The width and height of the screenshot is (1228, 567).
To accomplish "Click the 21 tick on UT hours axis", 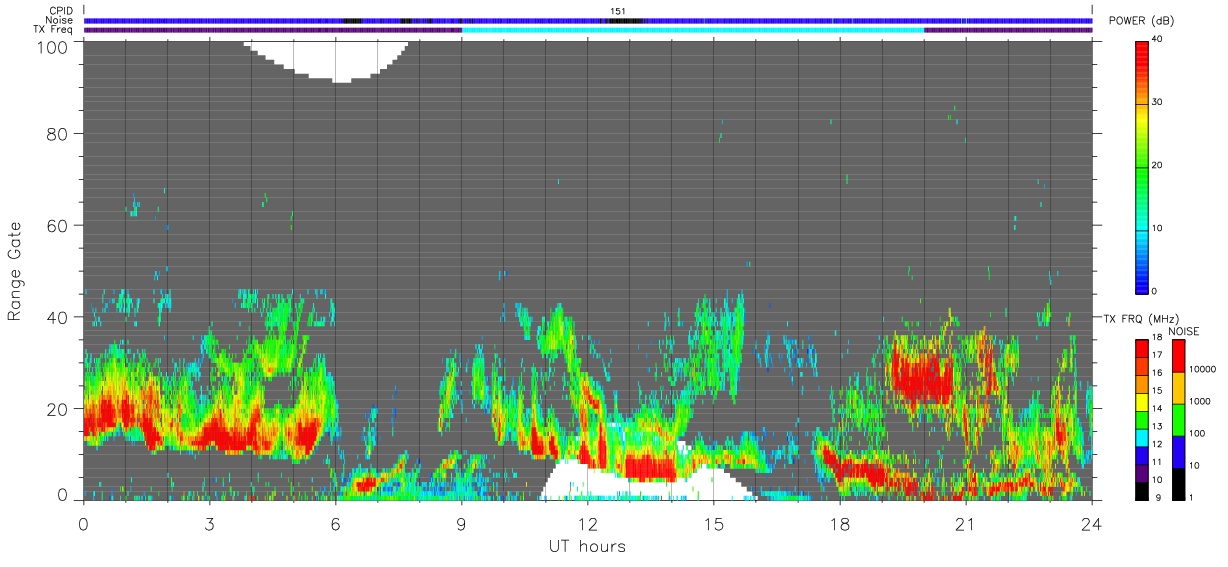I will pos(965,523).
